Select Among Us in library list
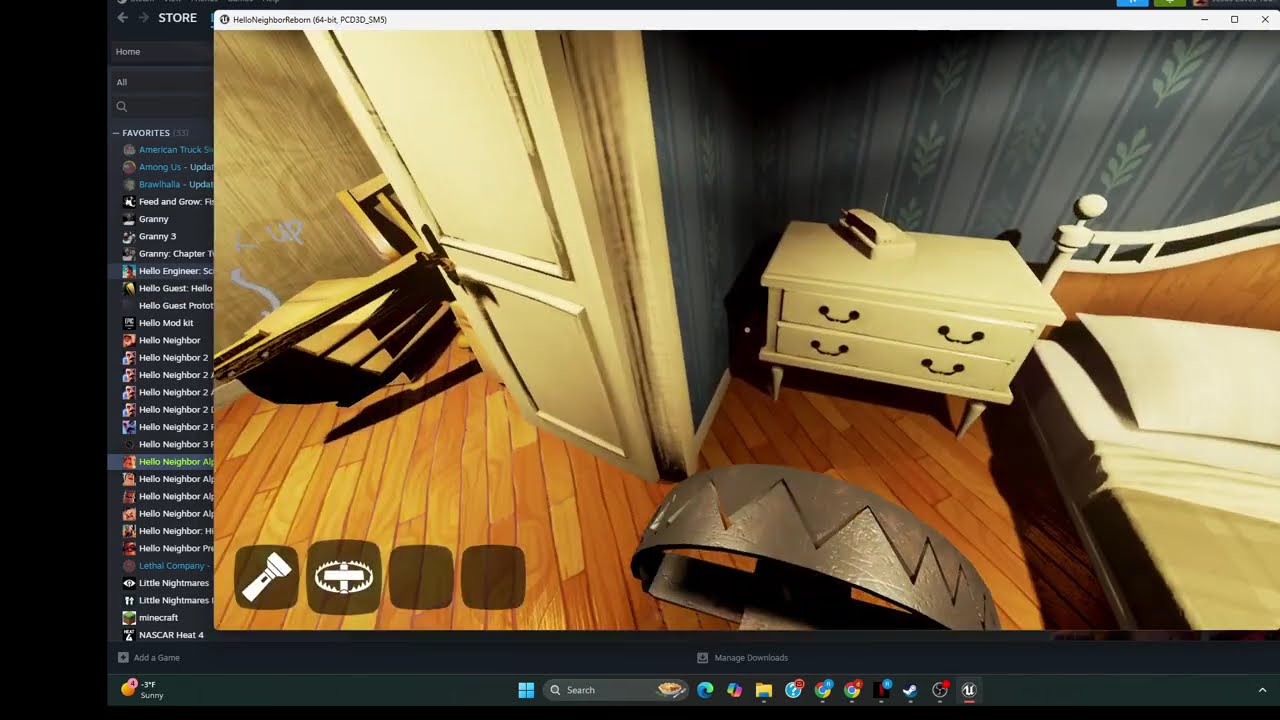 176,167
